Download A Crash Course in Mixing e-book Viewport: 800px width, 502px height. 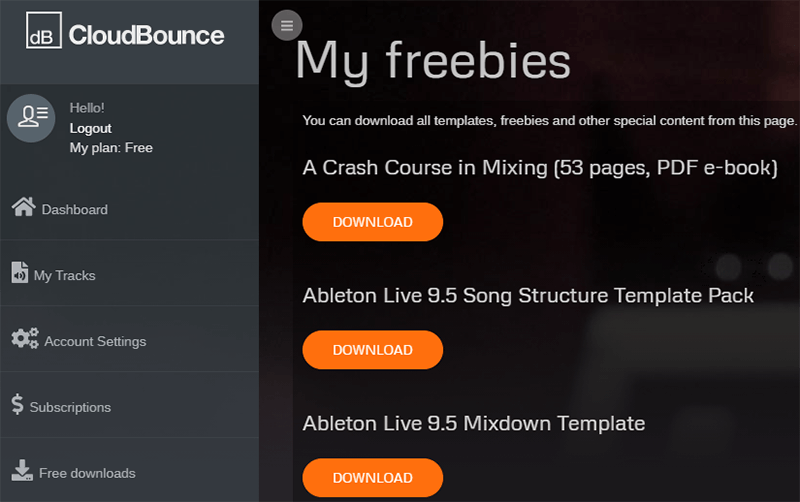tap(372, 222)
